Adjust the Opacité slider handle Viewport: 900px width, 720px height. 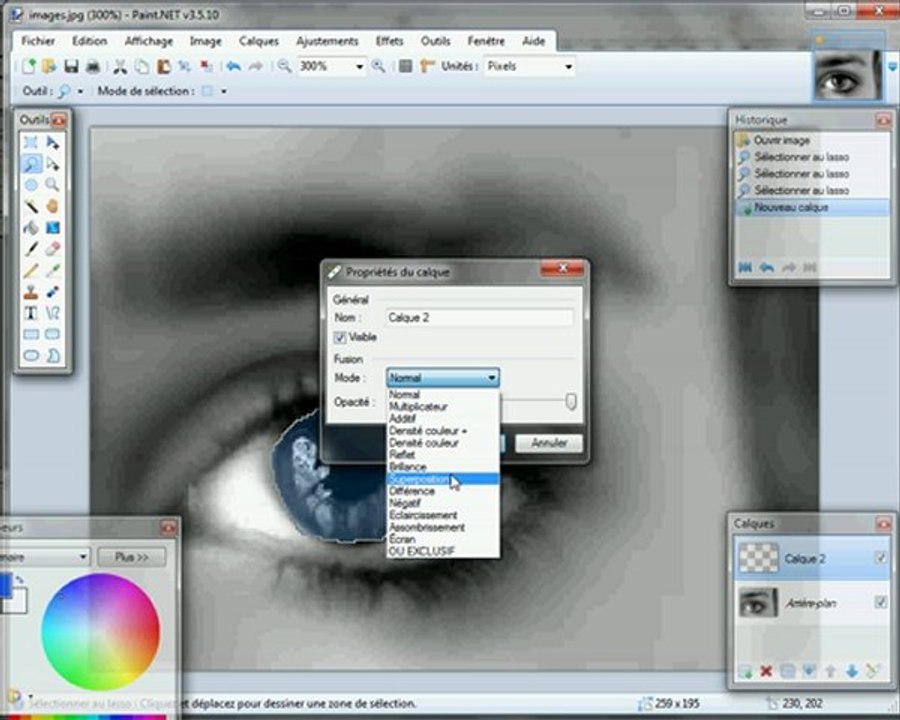pos(571,401)
